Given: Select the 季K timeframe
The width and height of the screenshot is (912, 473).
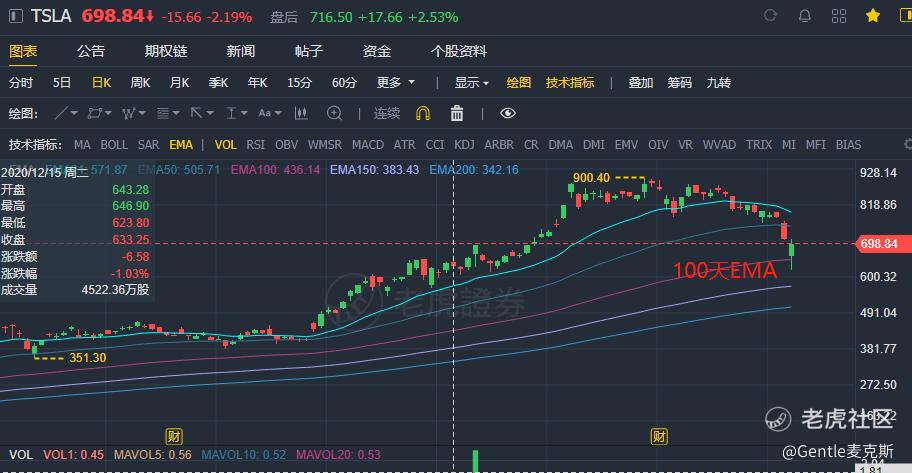Looking at the screenshot, I should coord(218,83).
